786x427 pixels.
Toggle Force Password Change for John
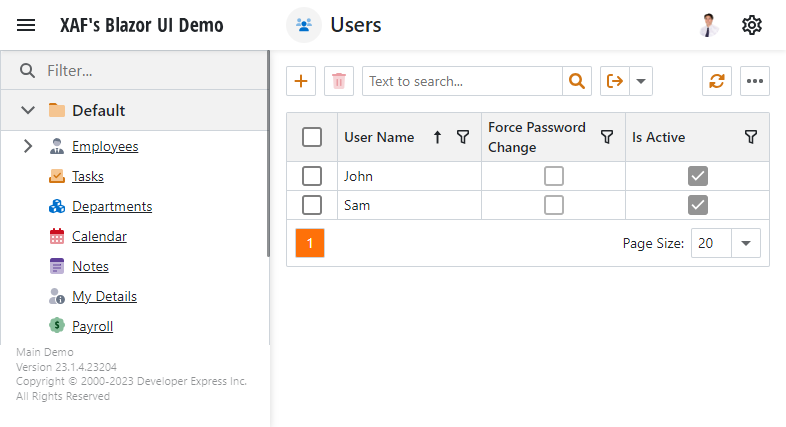554,176
